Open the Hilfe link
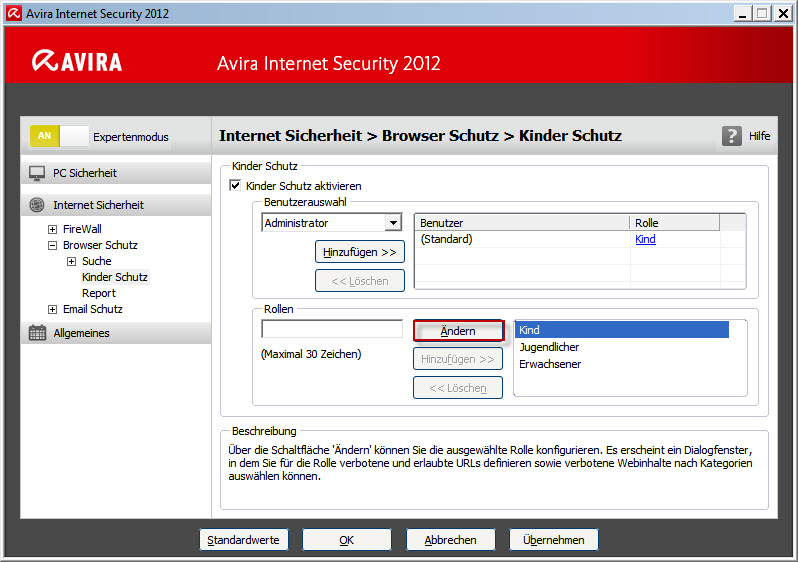 click(x=759, y=136)
